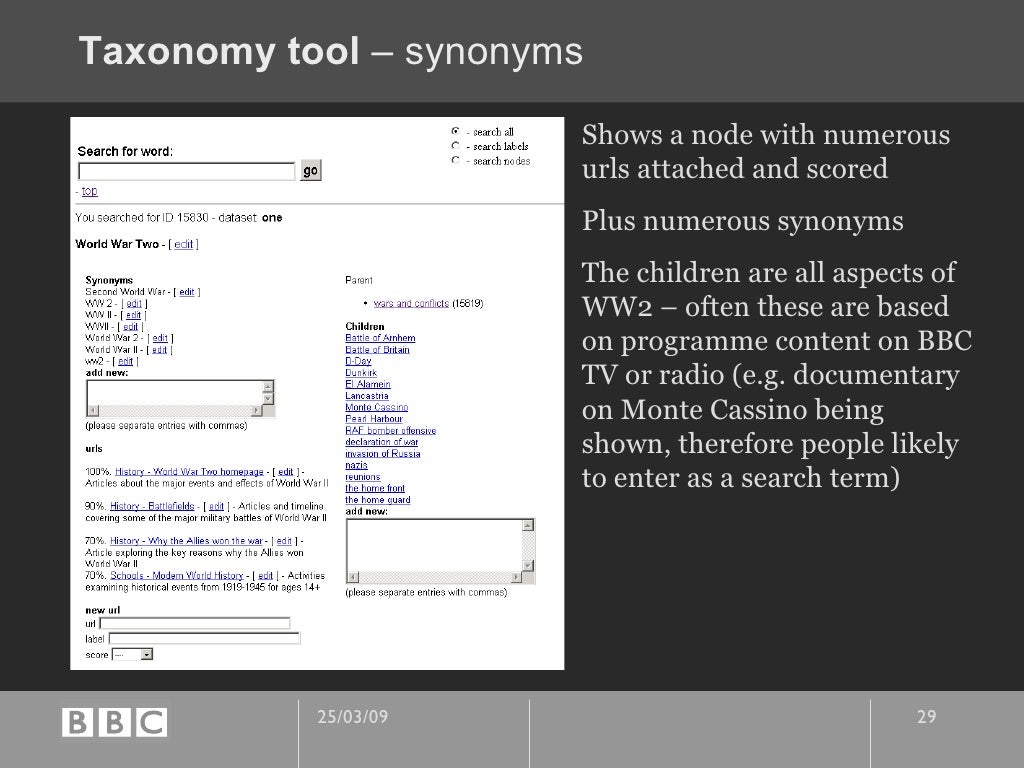Viewport: 1024px width, 768px height.
Task: Edit the World War Two homepage url
Action: click(x=285, y=472)
